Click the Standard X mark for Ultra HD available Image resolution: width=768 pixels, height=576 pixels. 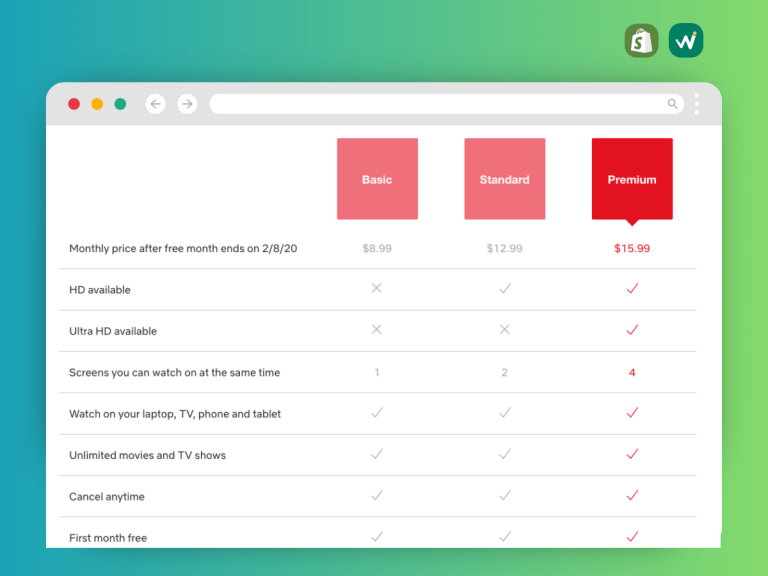coord(504,329)
